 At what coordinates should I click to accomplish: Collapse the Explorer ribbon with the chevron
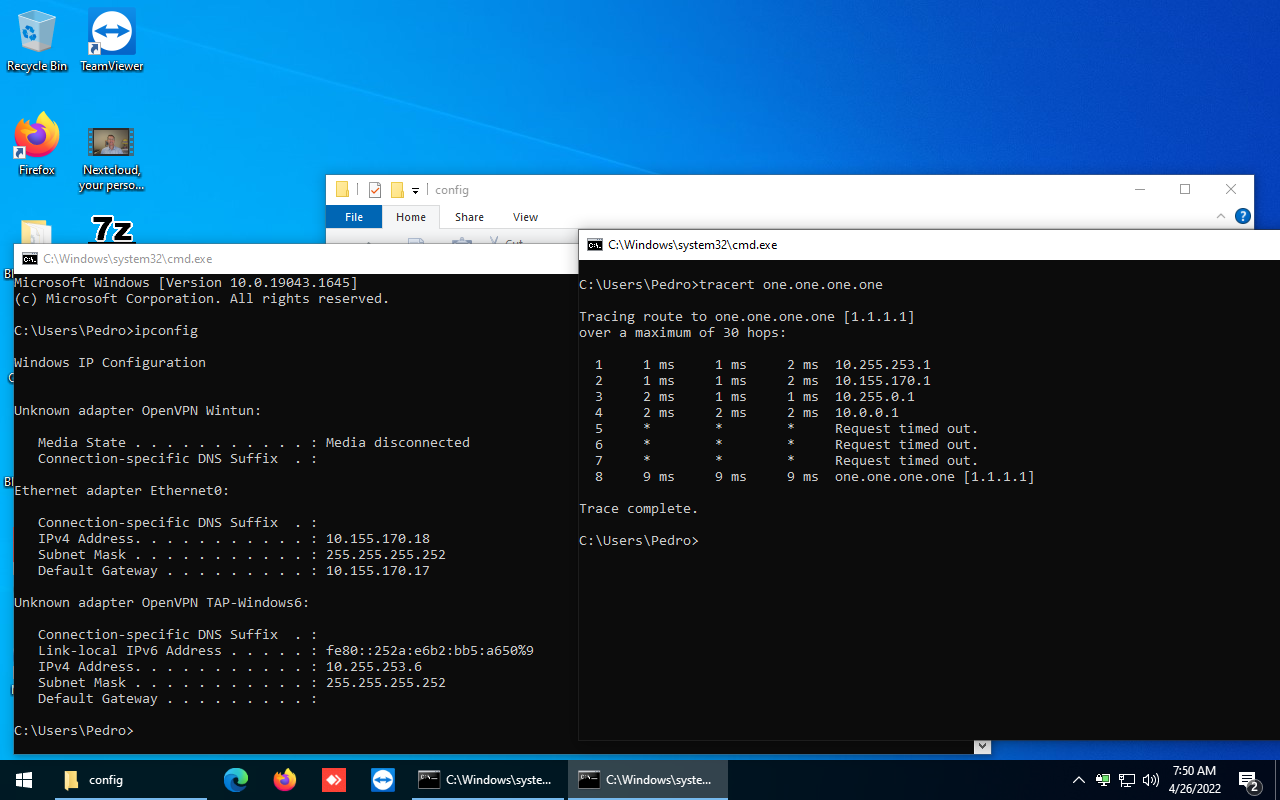1220,216
